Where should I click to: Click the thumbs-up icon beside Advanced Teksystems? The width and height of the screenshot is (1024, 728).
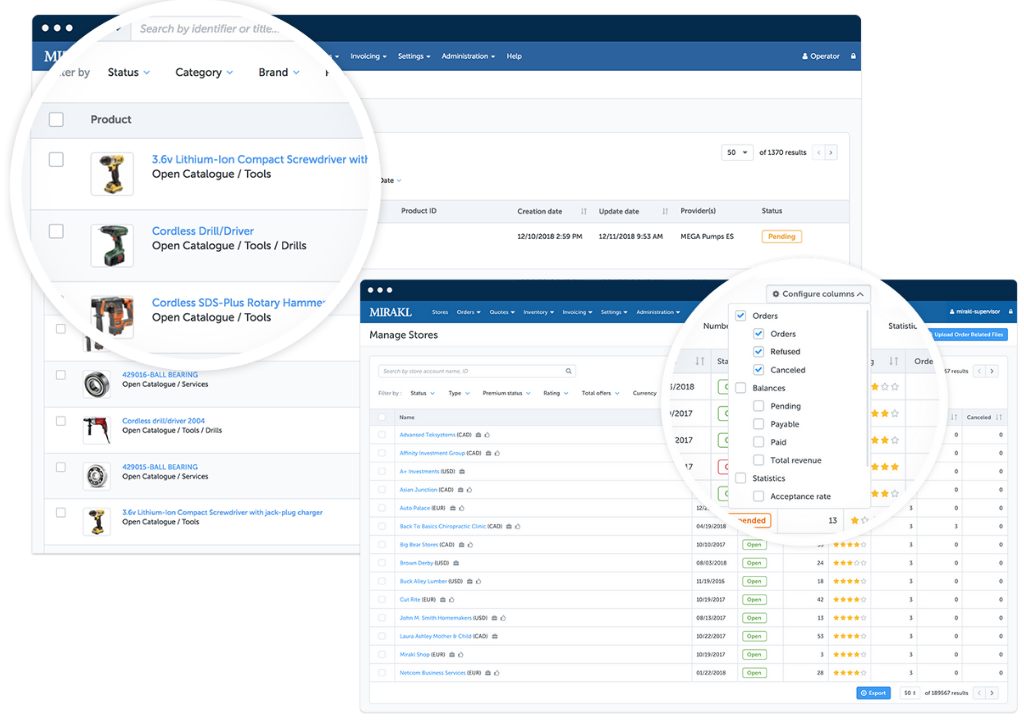487,435
